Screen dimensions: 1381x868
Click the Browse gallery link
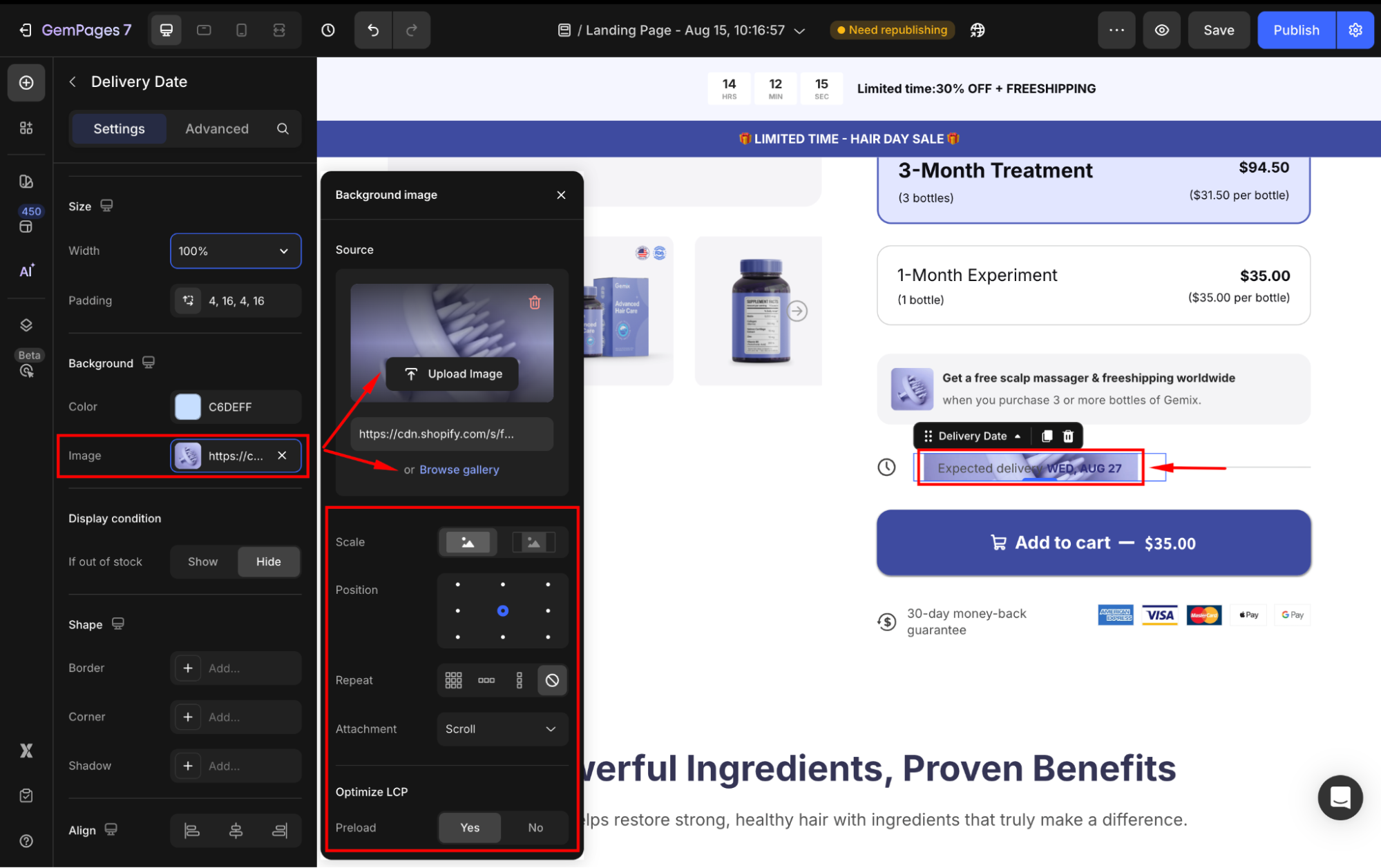[x=459, y=470]
